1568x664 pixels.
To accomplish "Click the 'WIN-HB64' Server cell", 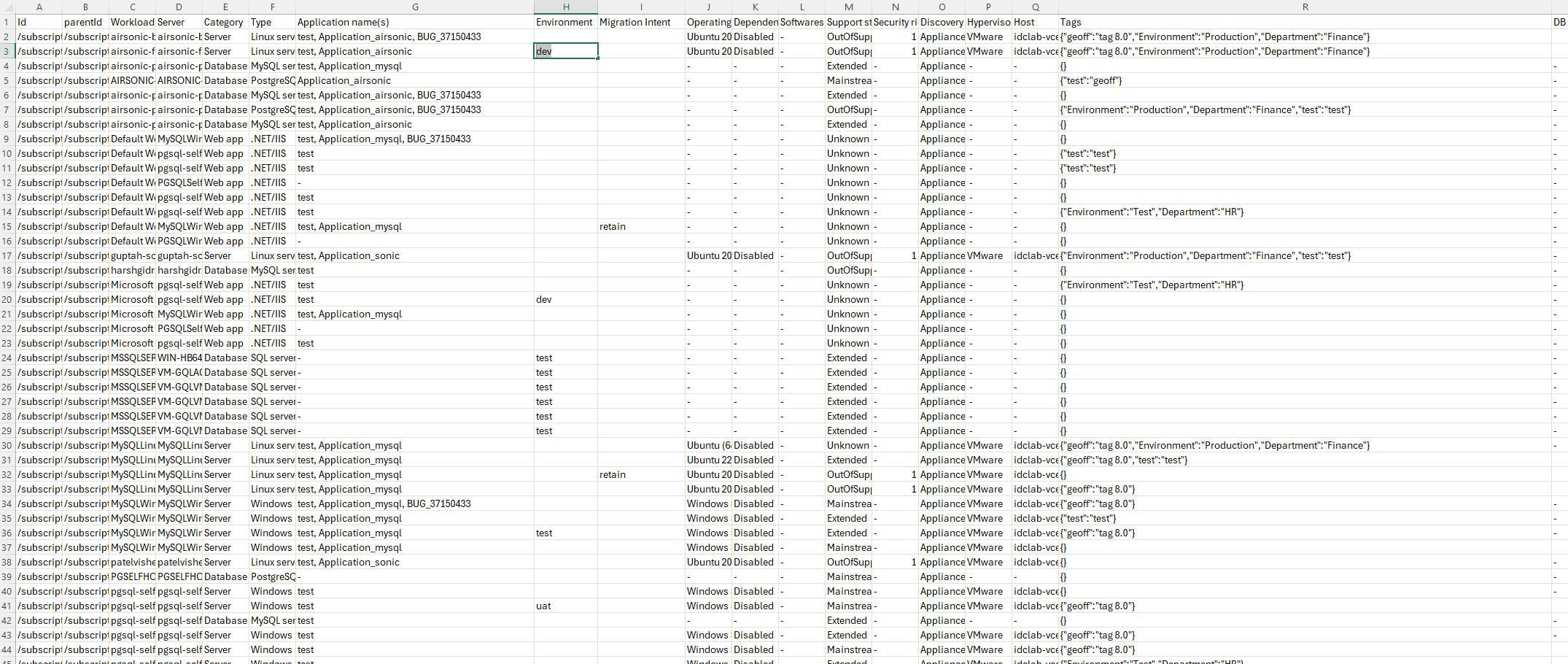I will coord(179,358).
